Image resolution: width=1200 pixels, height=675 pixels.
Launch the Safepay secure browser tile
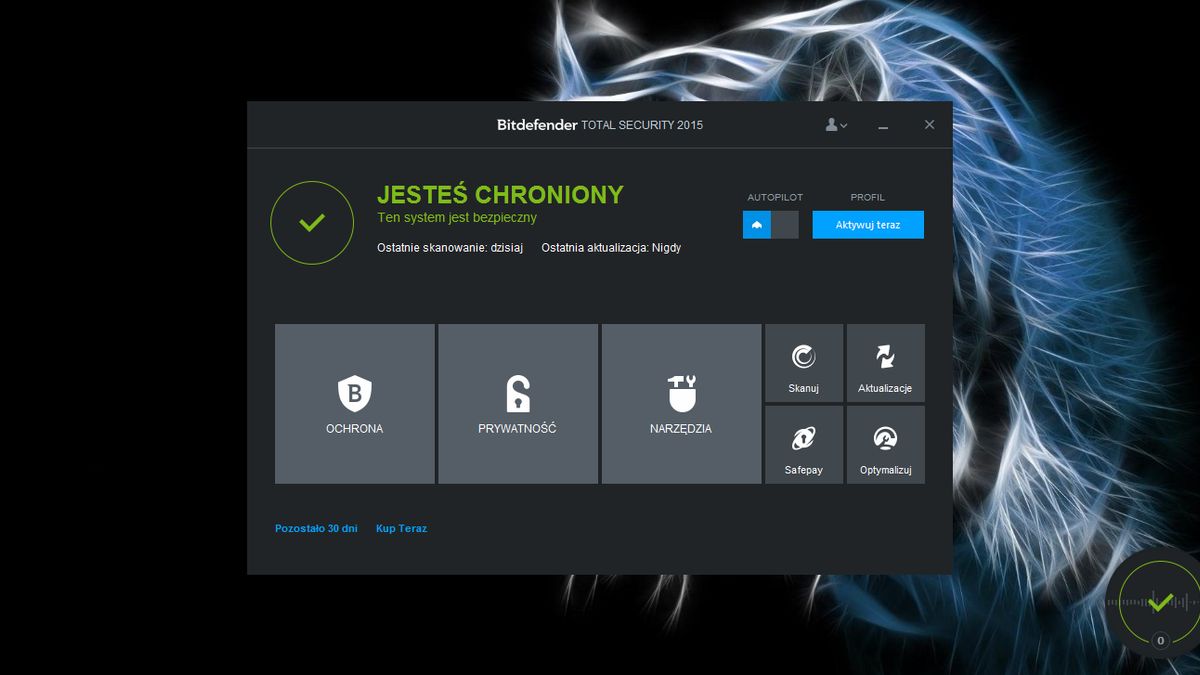[x=804, y=445]
